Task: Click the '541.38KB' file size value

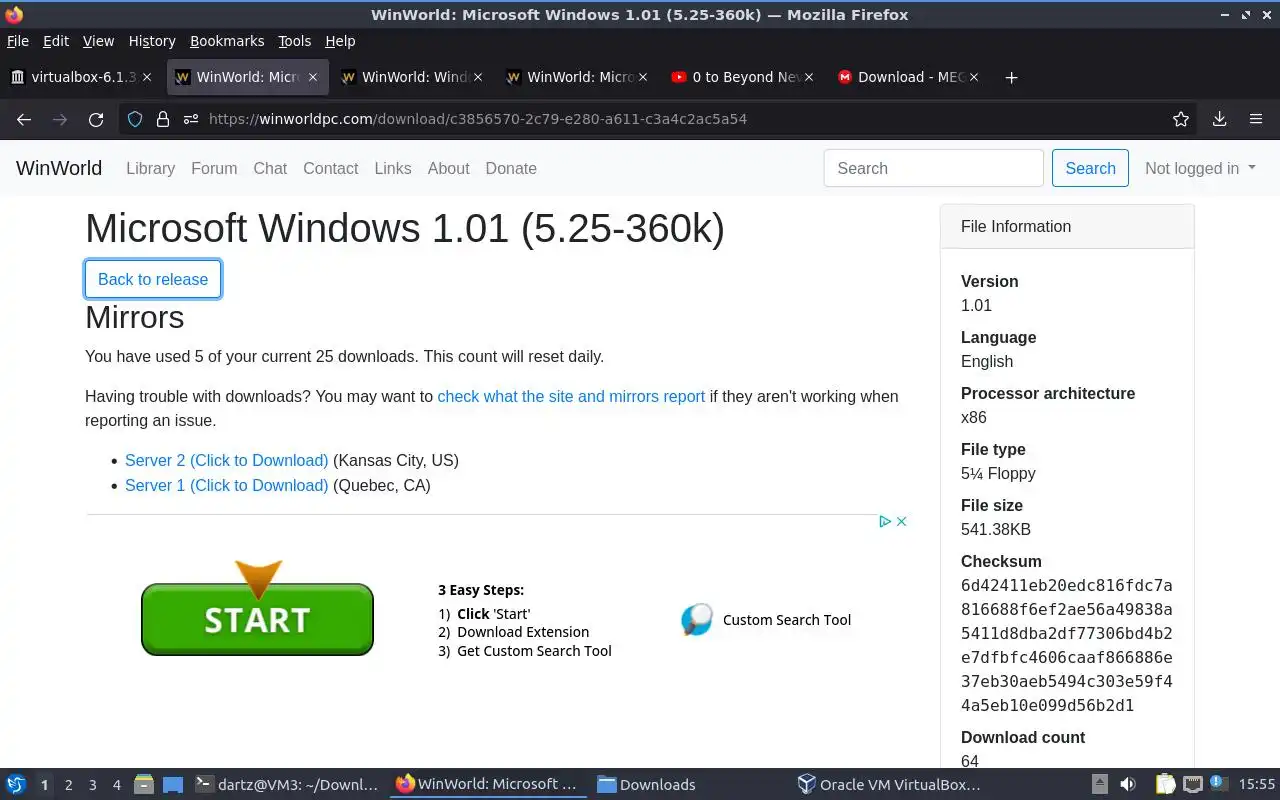Action: point(996,530)
